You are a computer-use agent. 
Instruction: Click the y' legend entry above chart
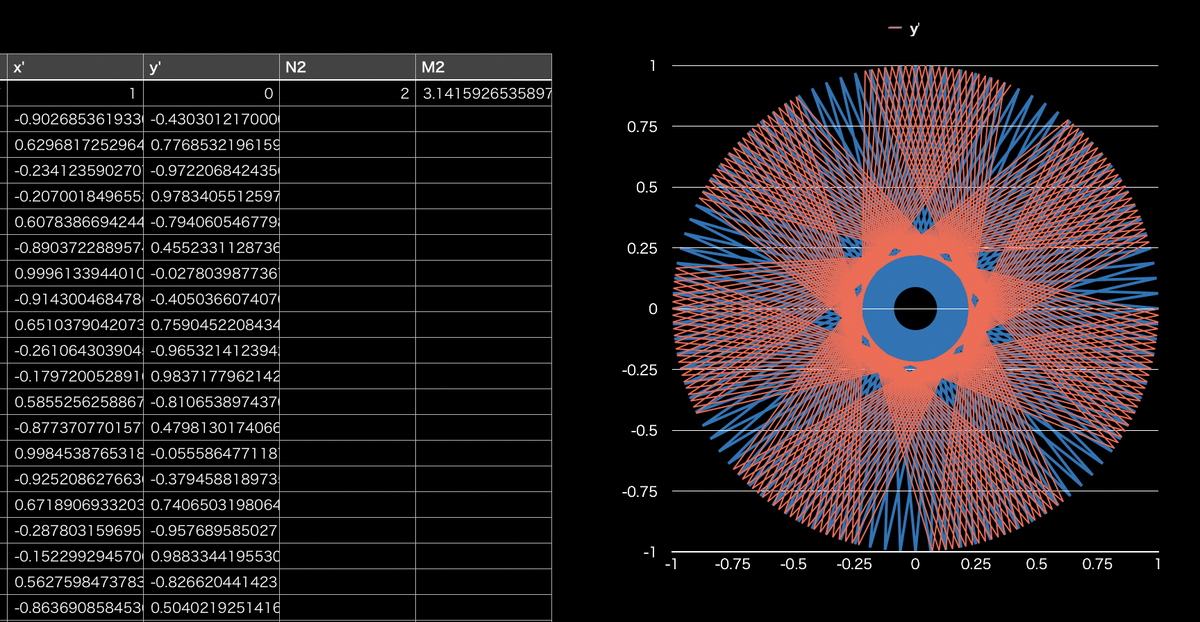[x=904, y=29]
